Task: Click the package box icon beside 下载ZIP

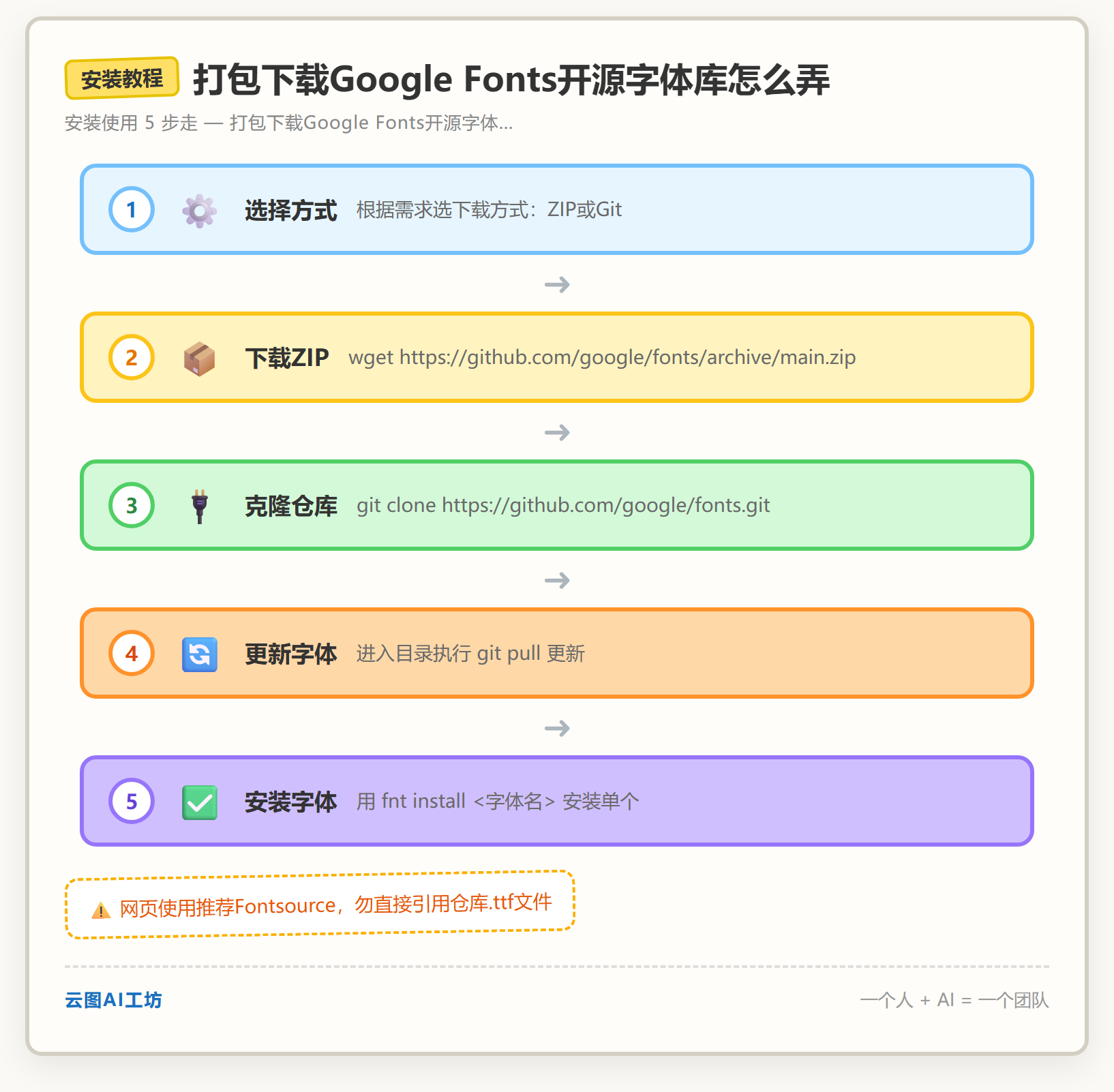Action: tap(200, 359)
